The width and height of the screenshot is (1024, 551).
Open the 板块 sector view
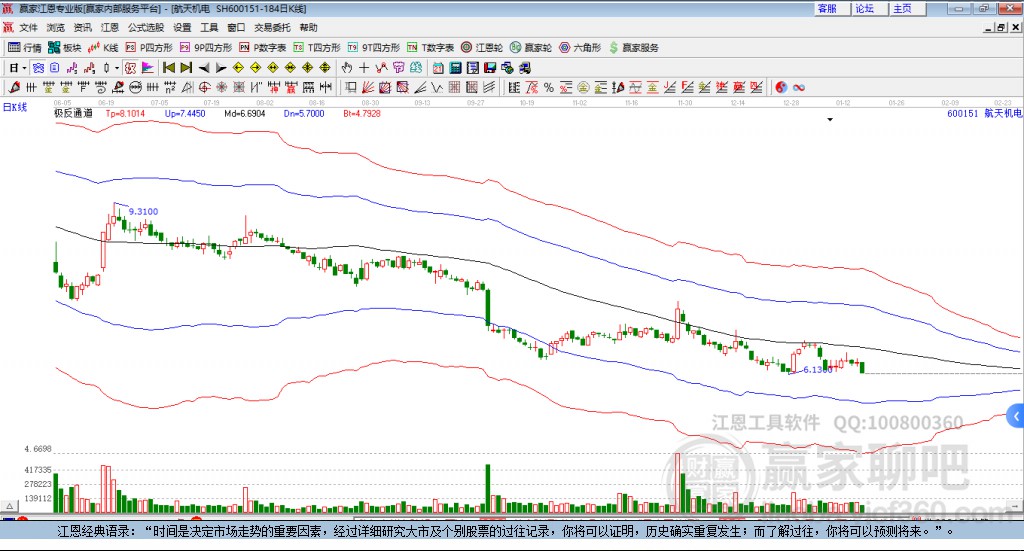point(64,48)
